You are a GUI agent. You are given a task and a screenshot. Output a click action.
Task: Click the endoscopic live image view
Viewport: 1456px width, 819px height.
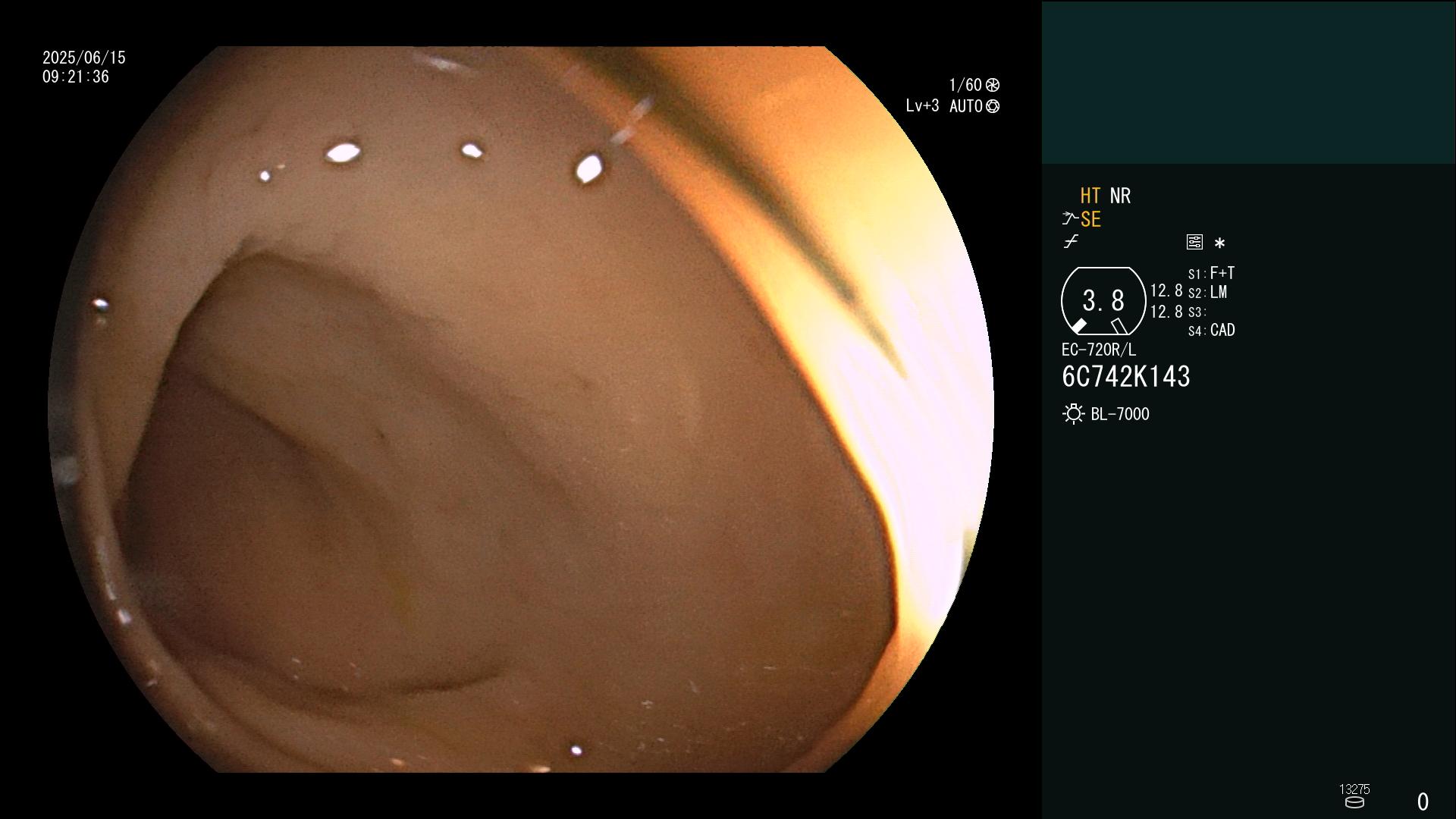coord(521,409)
